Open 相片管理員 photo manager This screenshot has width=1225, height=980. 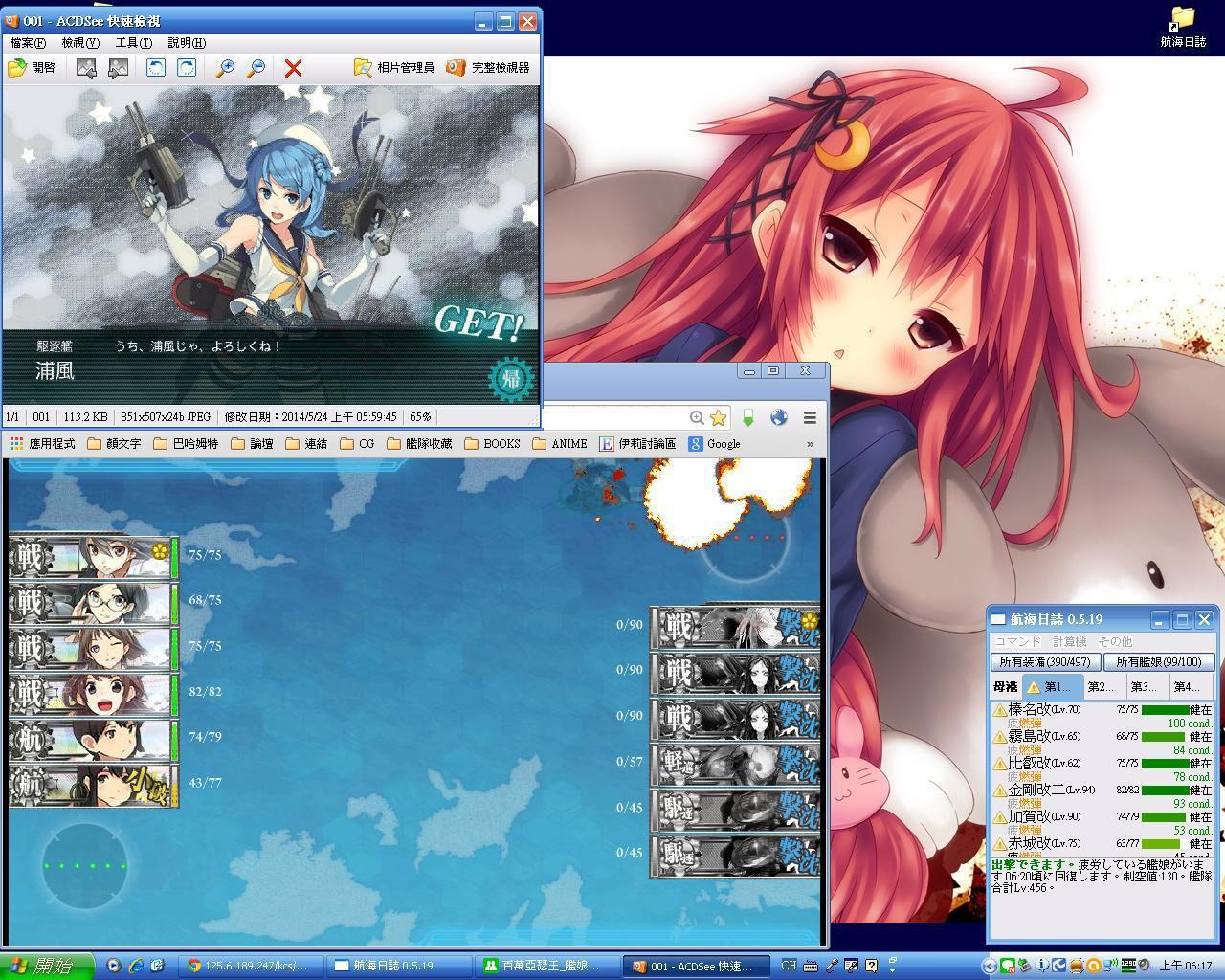tap(393, 68)
